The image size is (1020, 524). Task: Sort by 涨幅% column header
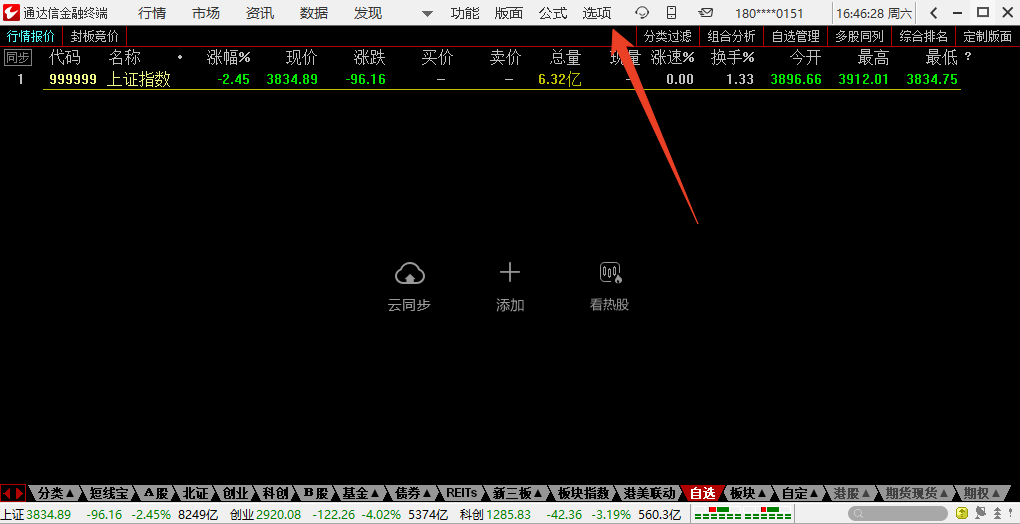coord(228,58)
